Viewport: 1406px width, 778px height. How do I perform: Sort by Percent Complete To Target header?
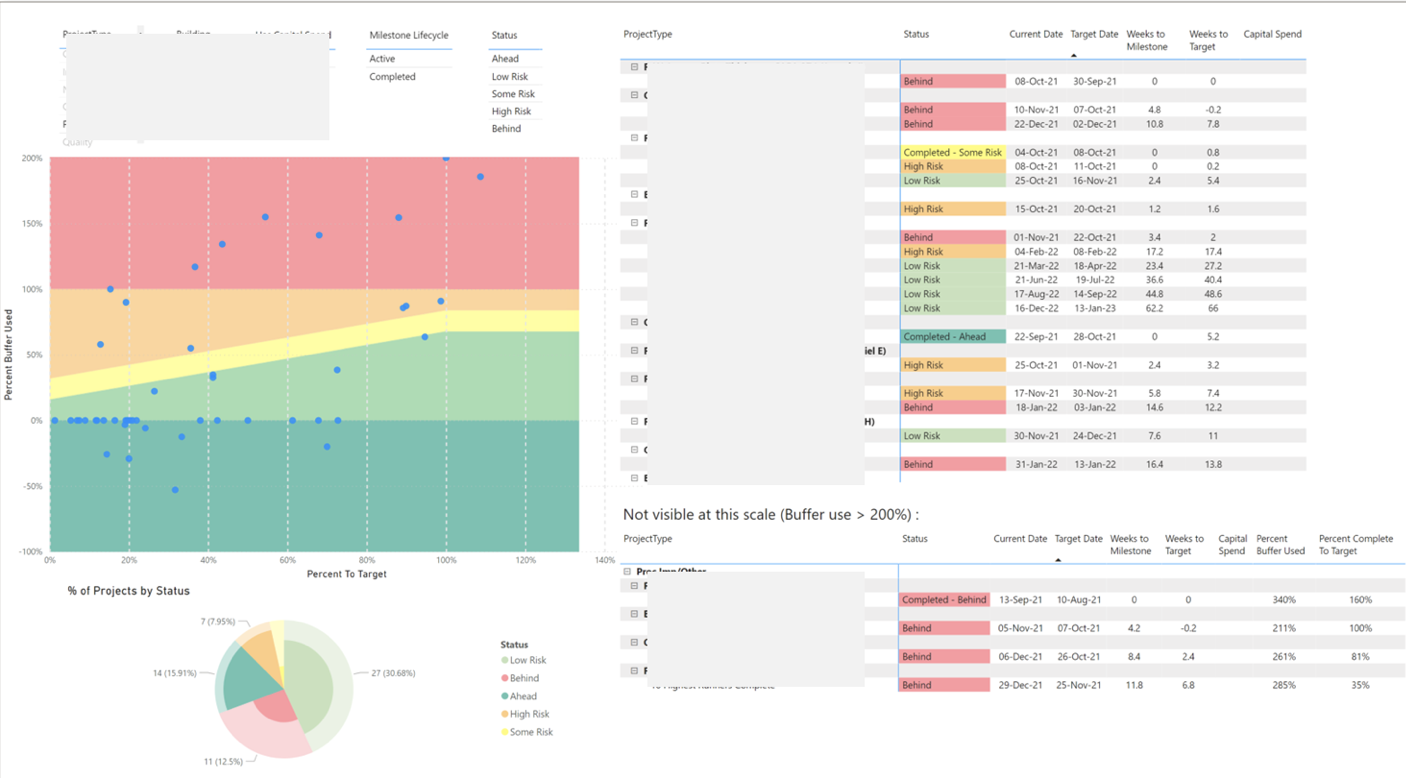click(x=1356, y=545)
